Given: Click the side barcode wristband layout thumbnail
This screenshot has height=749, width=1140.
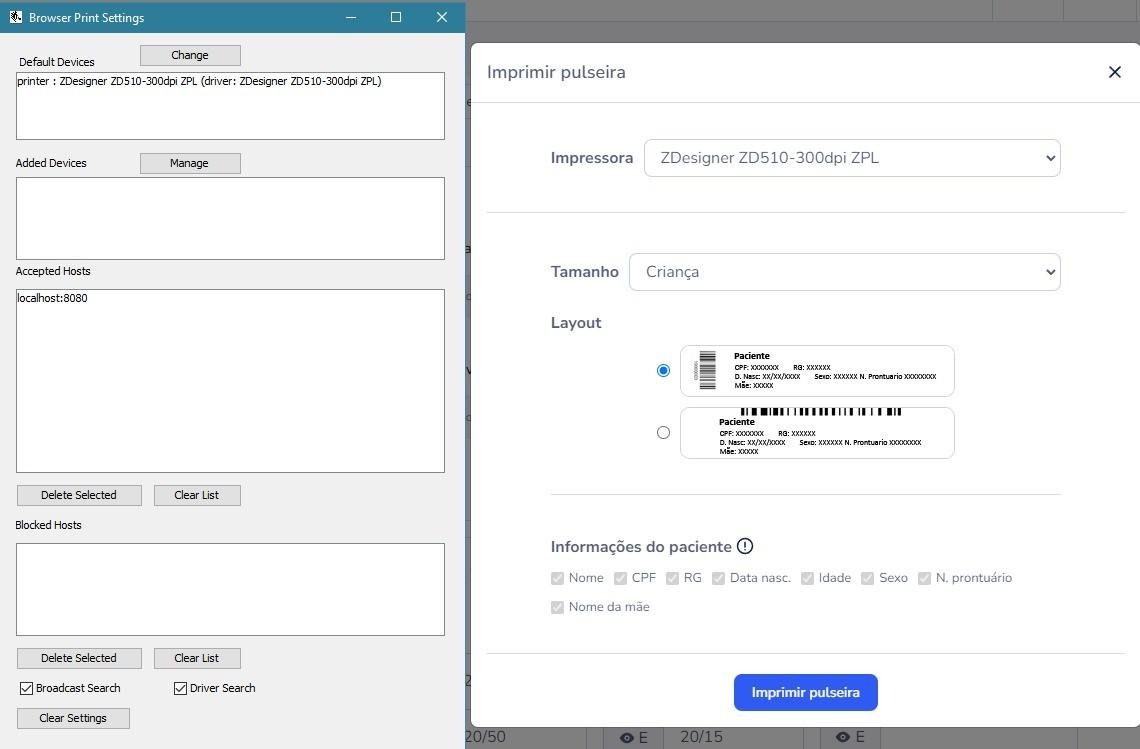Looking at the screenshot, I should 817,371.
